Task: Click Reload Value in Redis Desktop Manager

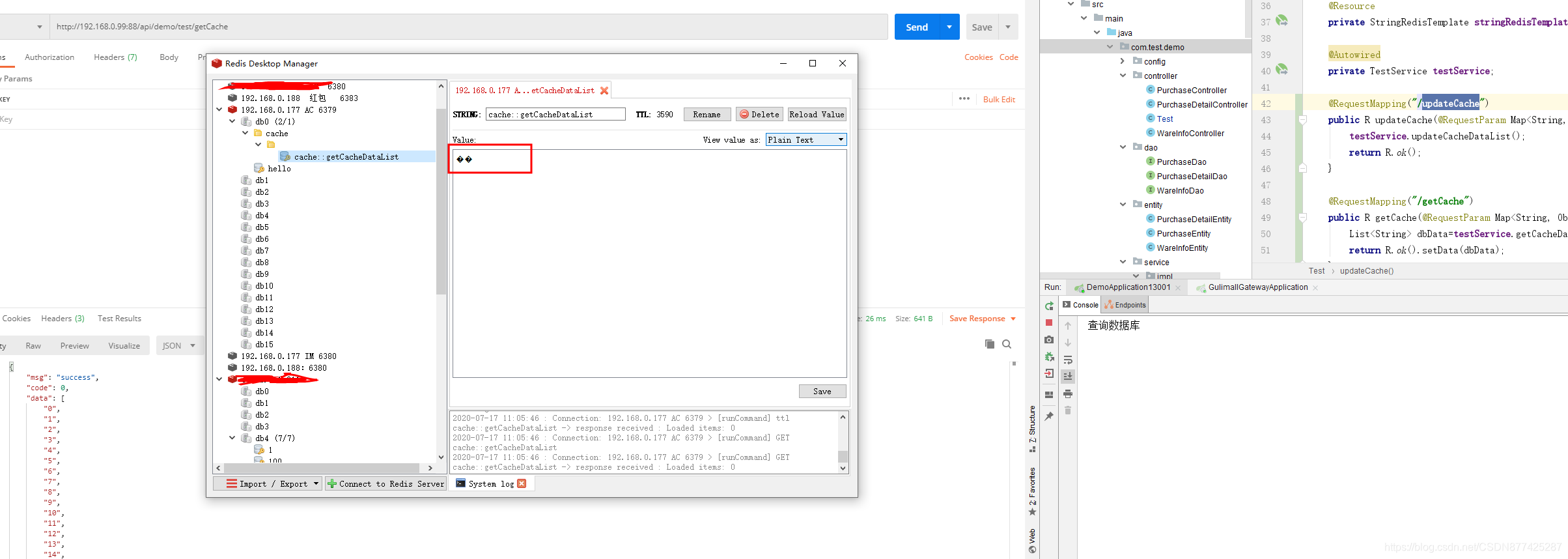Action: coord(817,115)
